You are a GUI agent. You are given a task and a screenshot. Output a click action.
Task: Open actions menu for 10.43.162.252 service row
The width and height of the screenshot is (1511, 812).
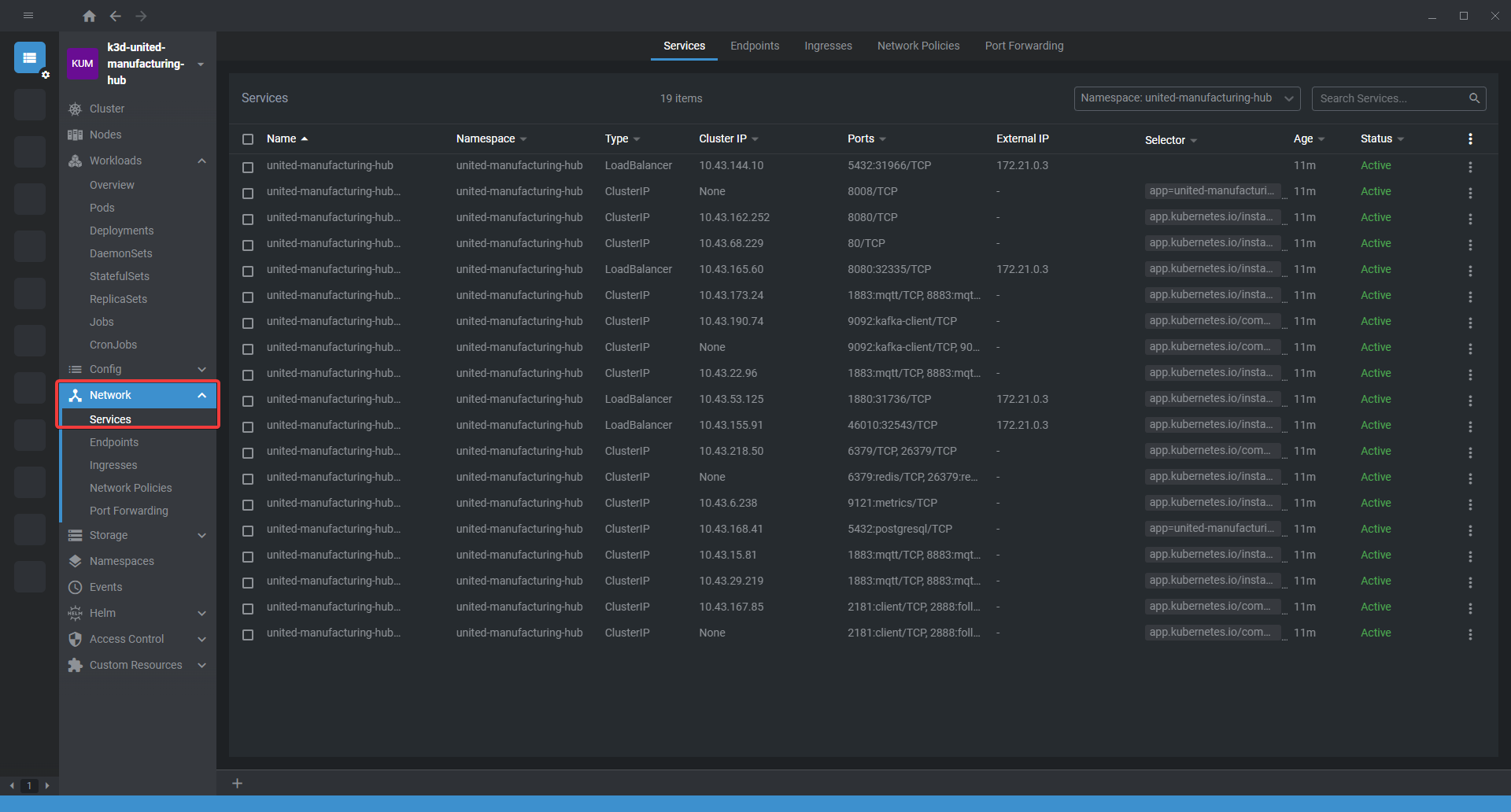(x=1470, y=219)
